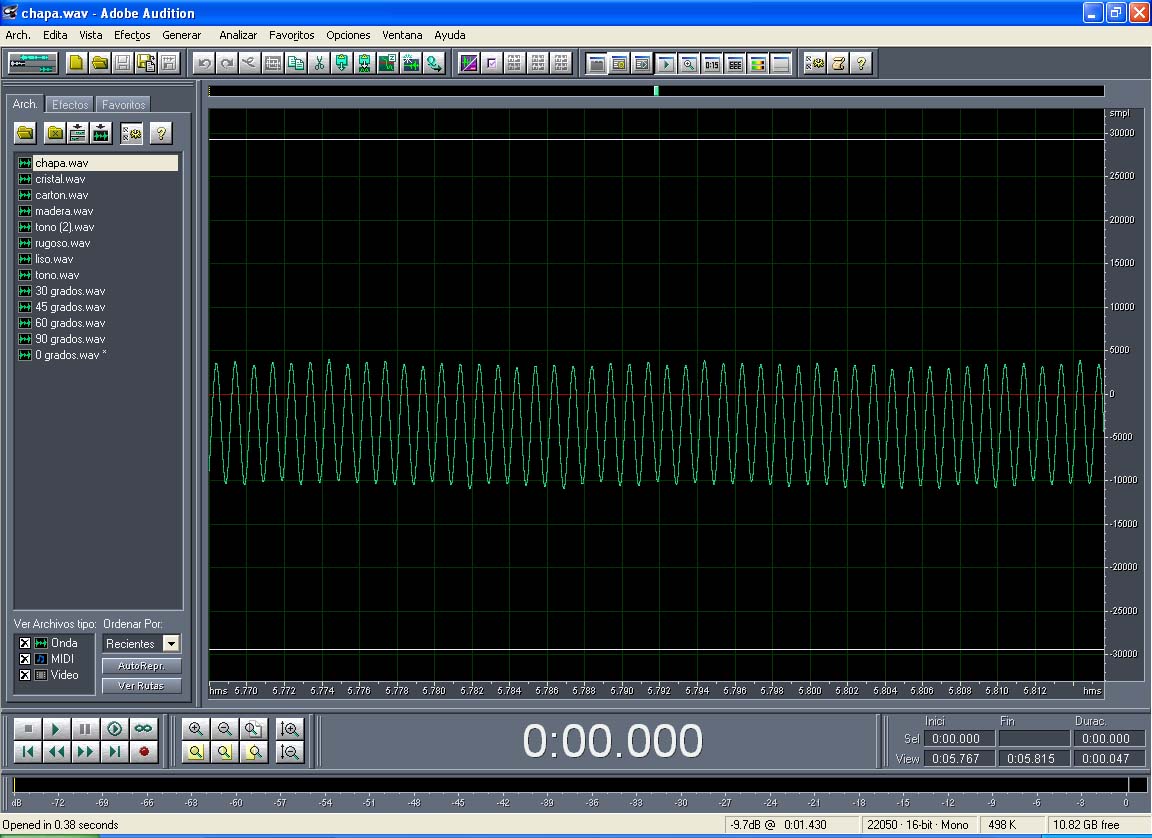Create a new file with the New icon
This screenshot has height=838, width=1152.
coord(76,63)
